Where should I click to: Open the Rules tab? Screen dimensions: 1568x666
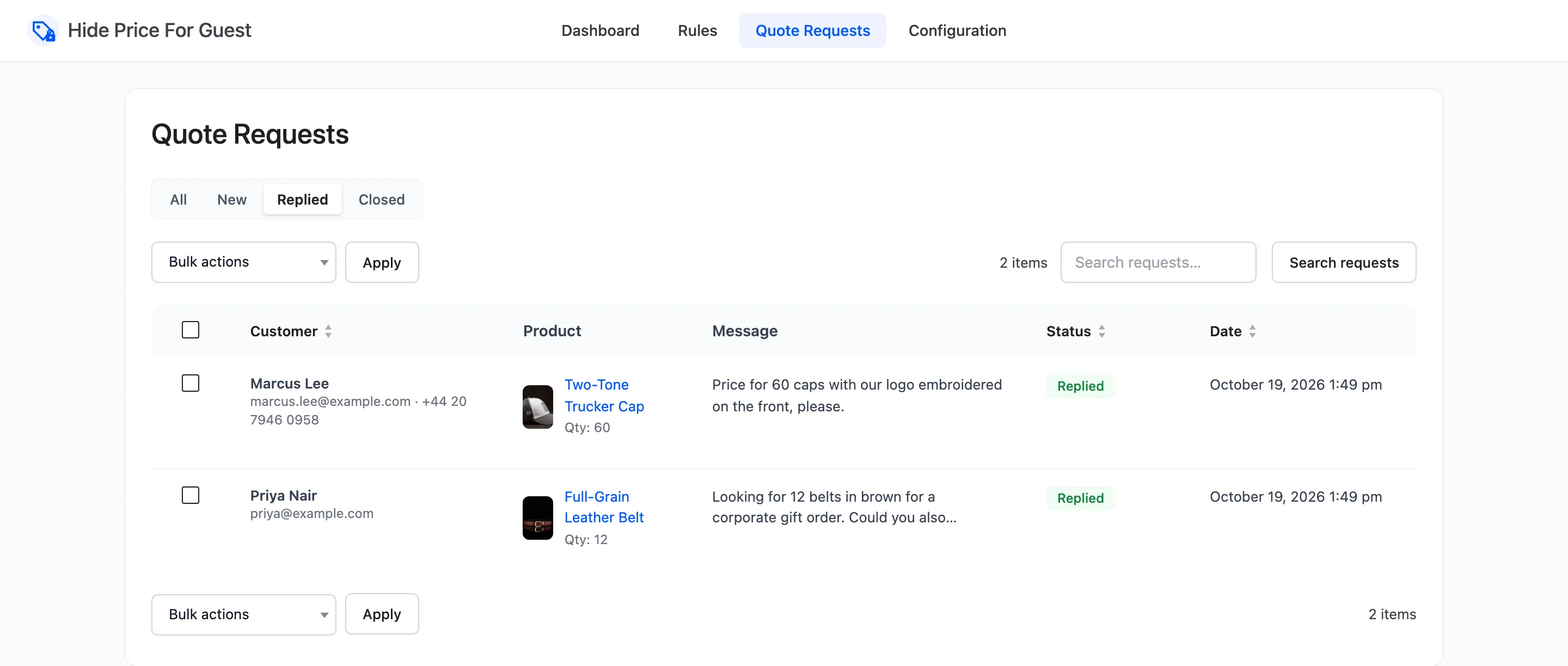[x=697, y=30]
